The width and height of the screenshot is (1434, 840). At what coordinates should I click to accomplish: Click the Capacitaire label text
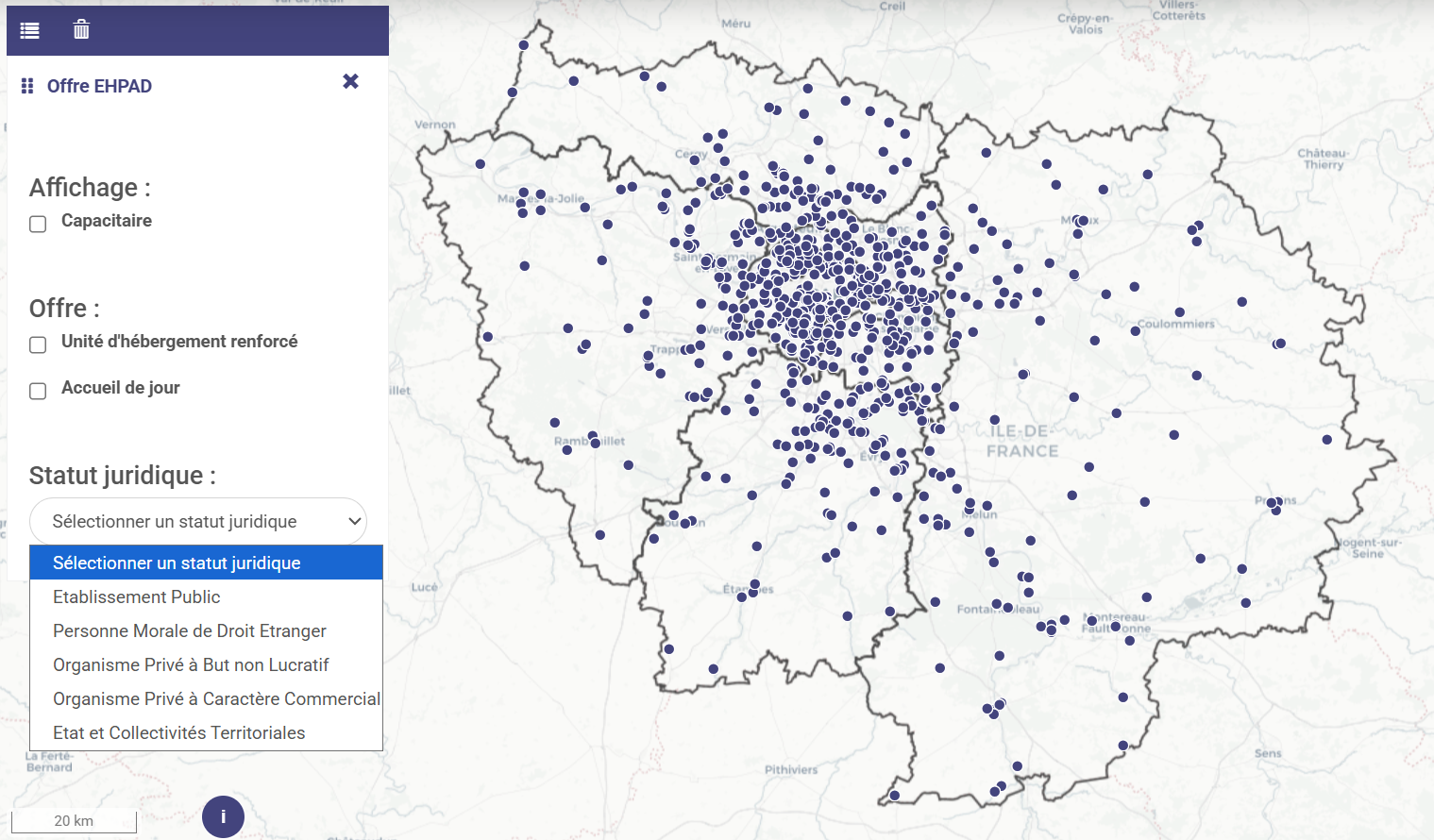107,221
